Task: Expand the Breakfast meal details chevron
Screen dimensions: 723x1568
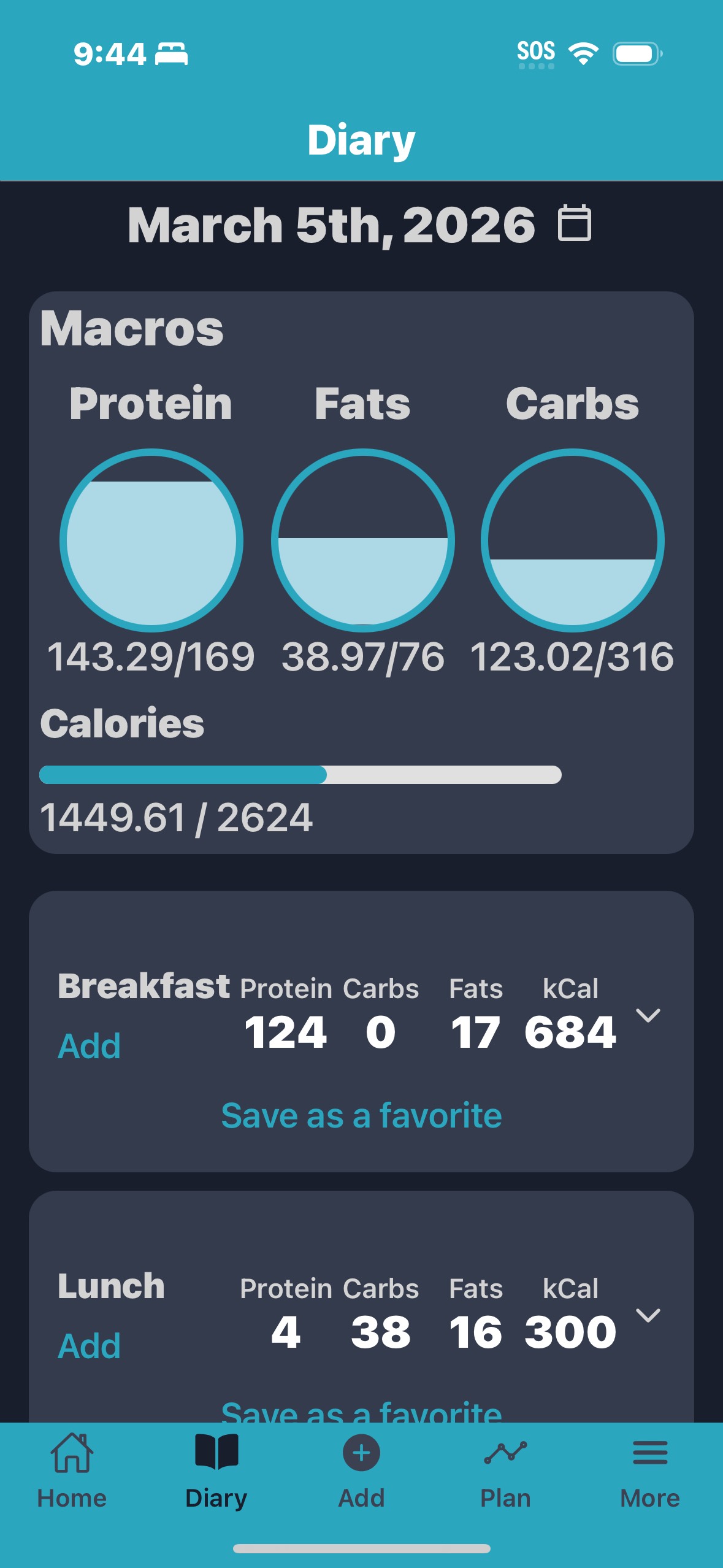Action: [x=648, y=1015]
